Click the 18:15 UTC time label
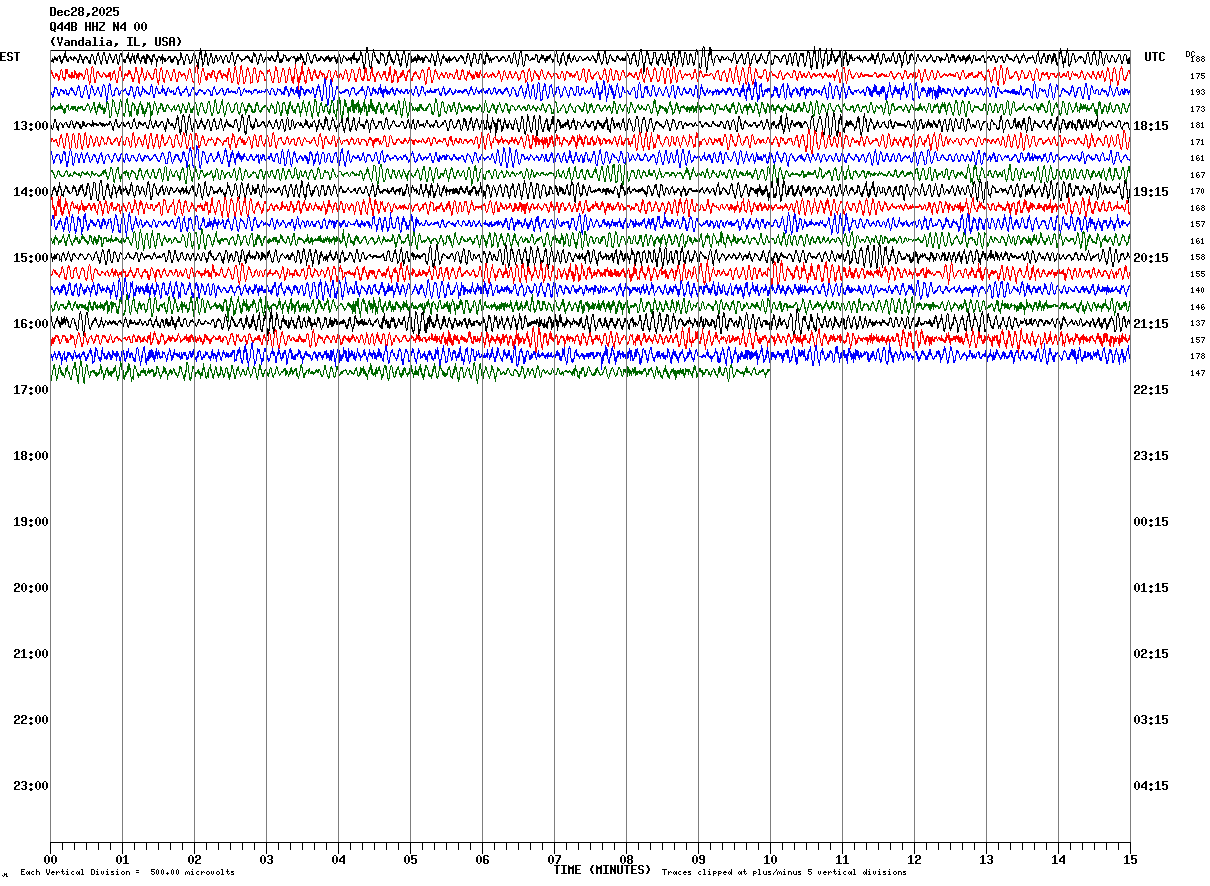Image resolution: width=1210 pixels, height=886 pixels. [1150, 126]
